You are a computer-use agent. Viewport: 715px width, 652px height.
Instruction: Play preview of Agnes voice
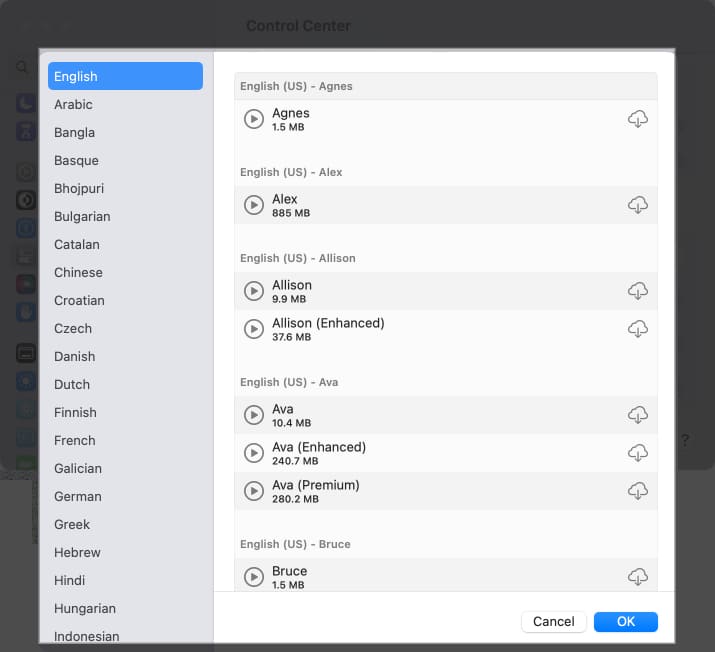point(254,119)
